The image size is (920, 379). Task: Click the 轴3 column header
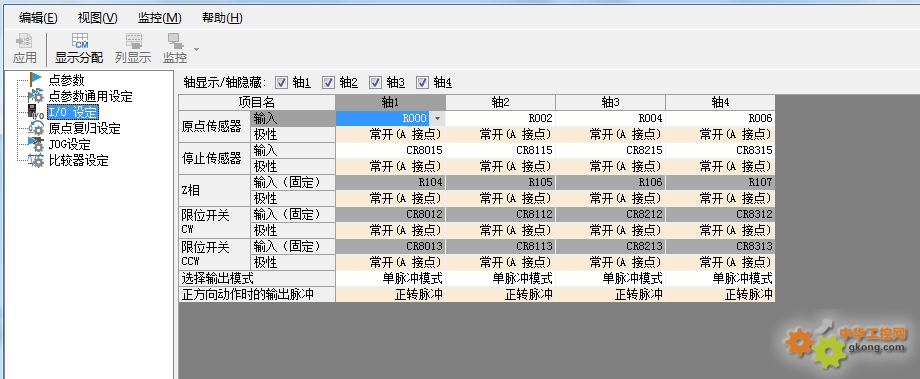coord(610,103)
